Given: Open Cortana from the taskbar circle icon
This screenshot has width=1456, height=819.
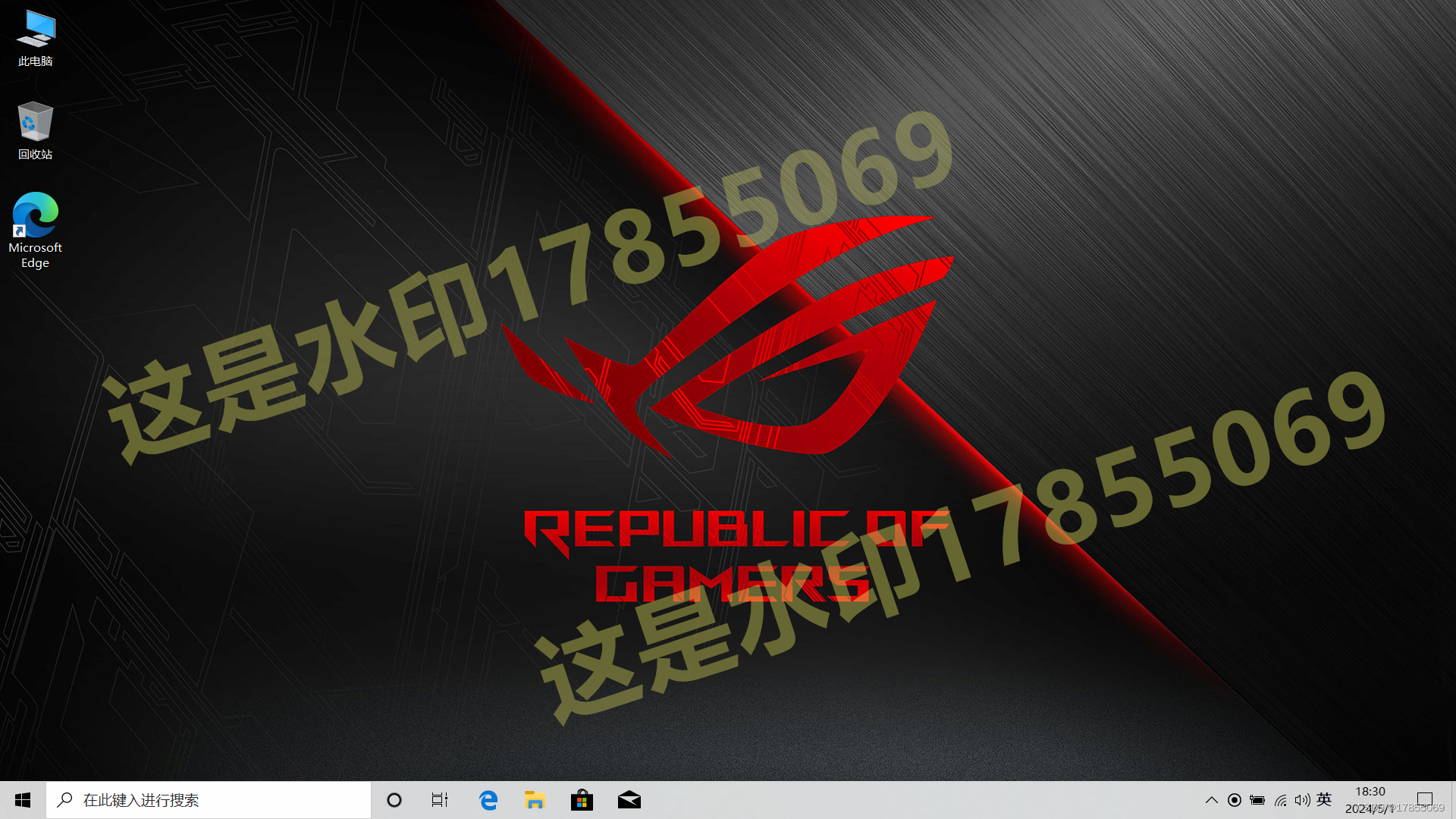Looking at the screenshot, I should 394,800.
